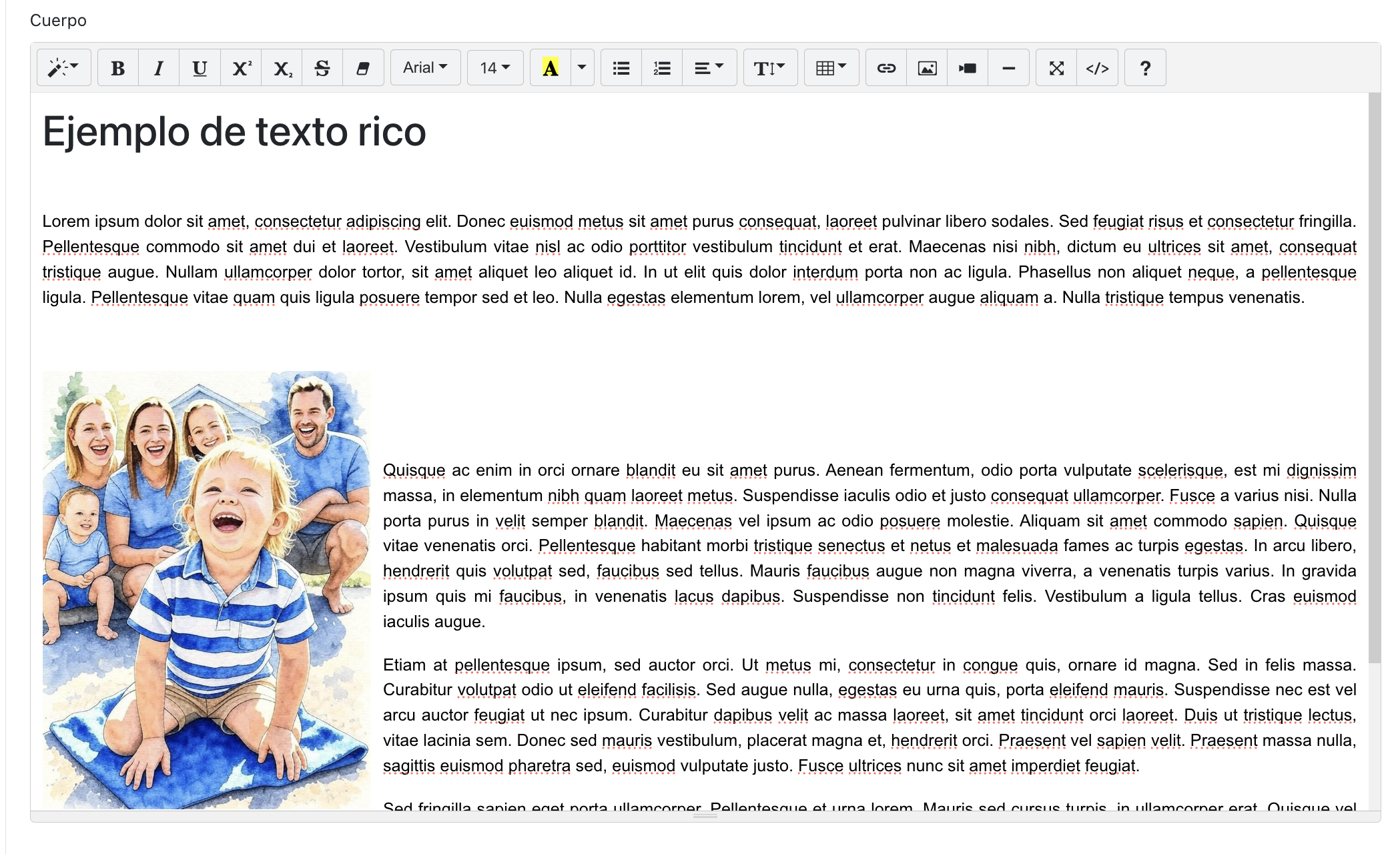Toggle underline formatting
Screen dimensions: 1400x854
(x=200, y=68)
